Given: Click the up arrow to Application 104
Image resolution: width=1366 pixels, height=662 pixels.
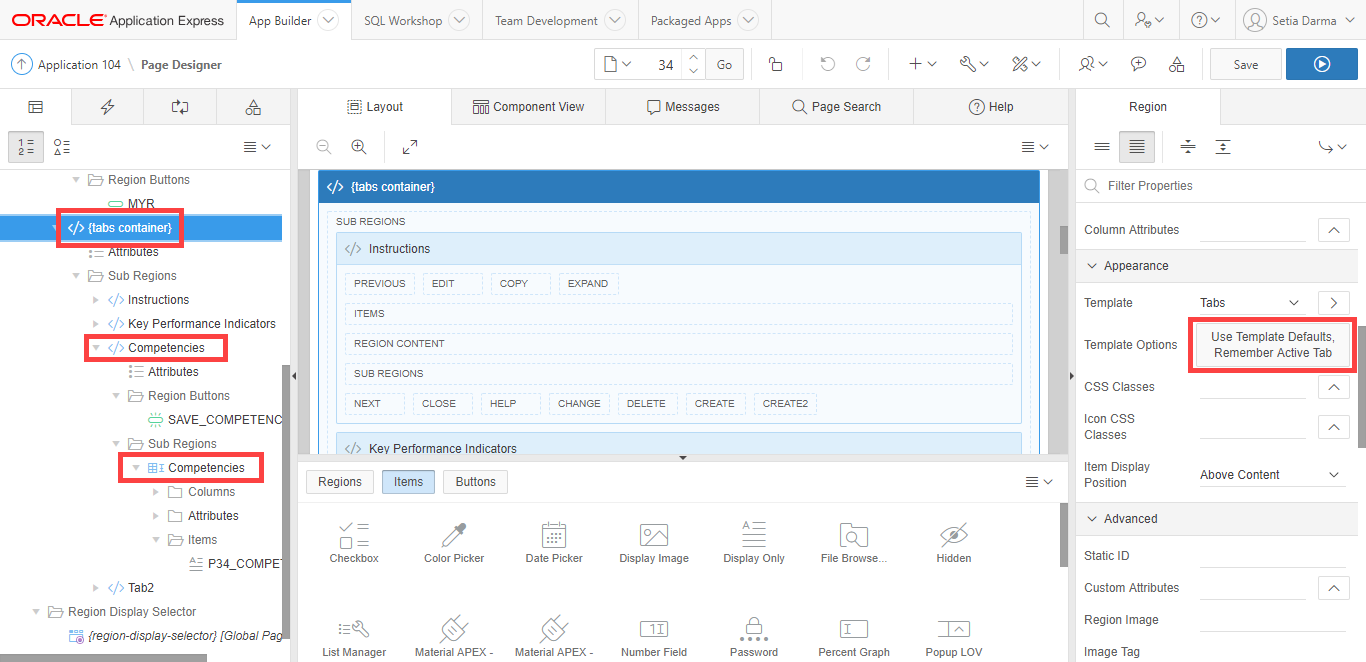Looking at the screenshot, I should pos(22,64).
